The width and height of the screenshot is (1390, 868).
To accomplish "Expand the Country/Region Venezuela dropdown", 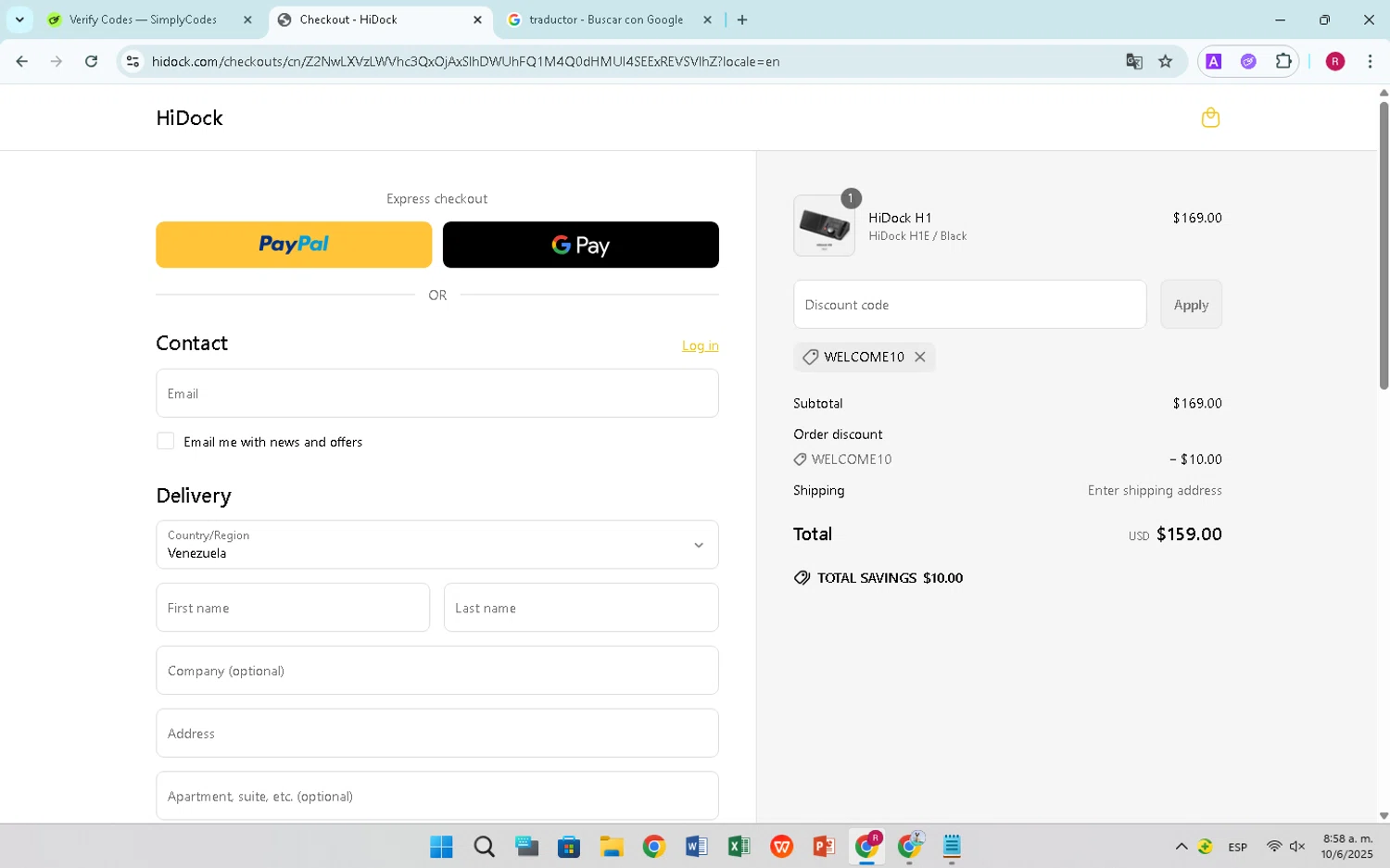I will point(437,545).
